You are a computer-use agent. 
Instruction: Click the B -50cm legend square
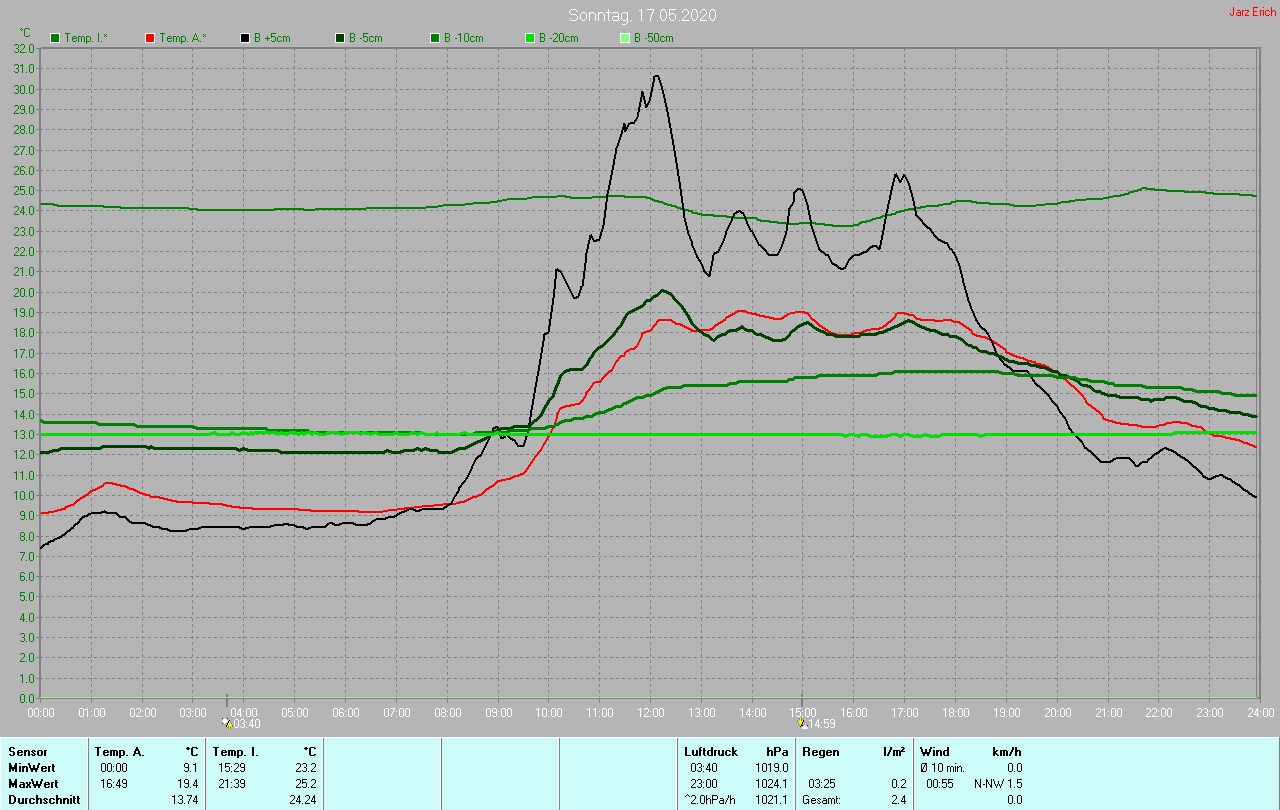tap(625, 38)
